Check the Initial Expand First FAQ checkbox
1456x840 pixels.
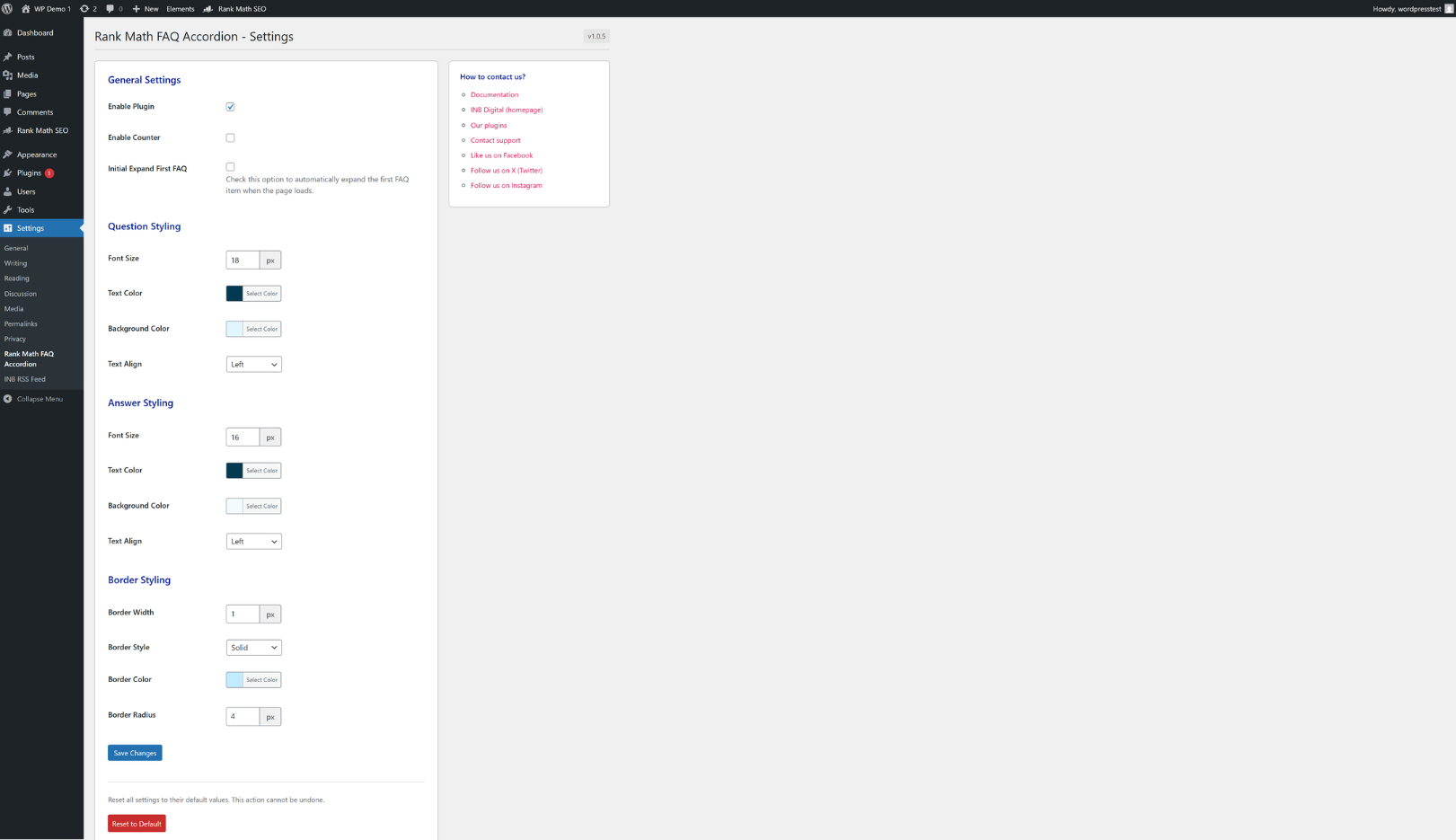click(x=230, y=167)
